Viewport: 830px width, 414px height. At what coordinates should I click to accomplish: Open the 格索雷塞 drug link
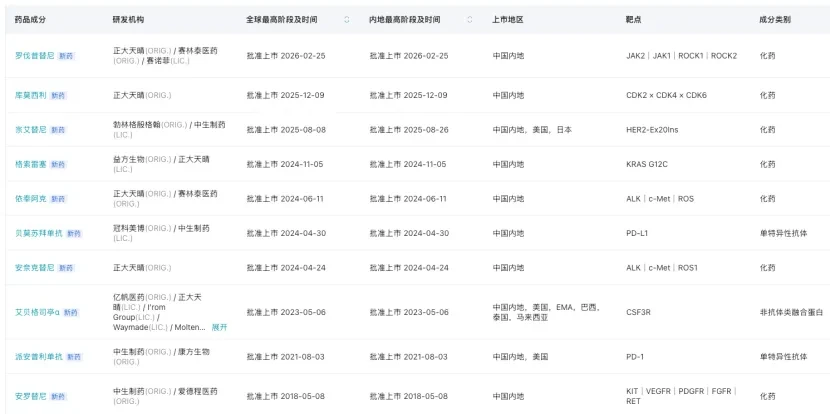pos(31,165)
